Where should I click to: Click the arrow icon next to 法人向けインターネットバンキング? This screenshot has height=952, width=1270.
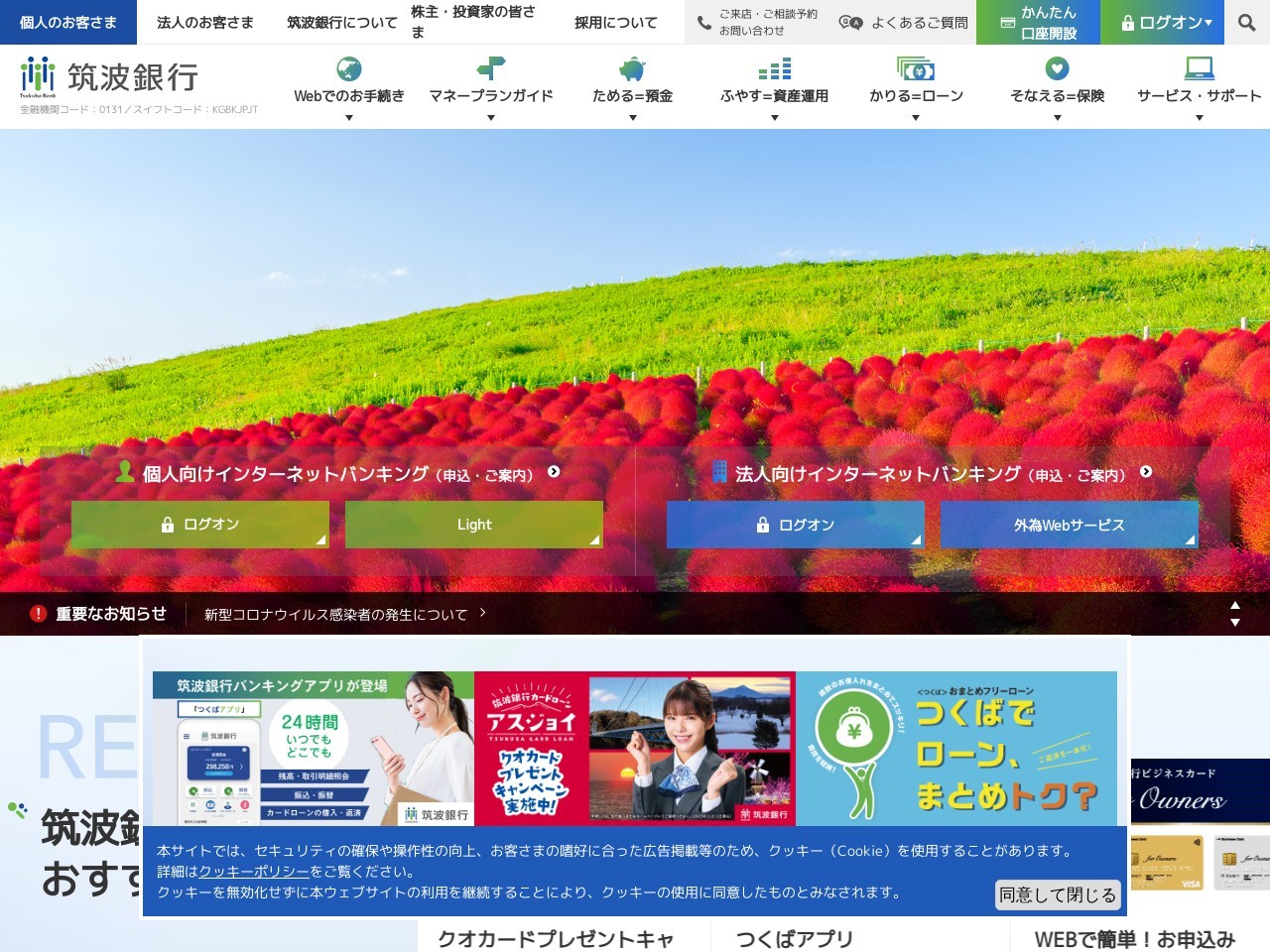(x=1146, y=472)
